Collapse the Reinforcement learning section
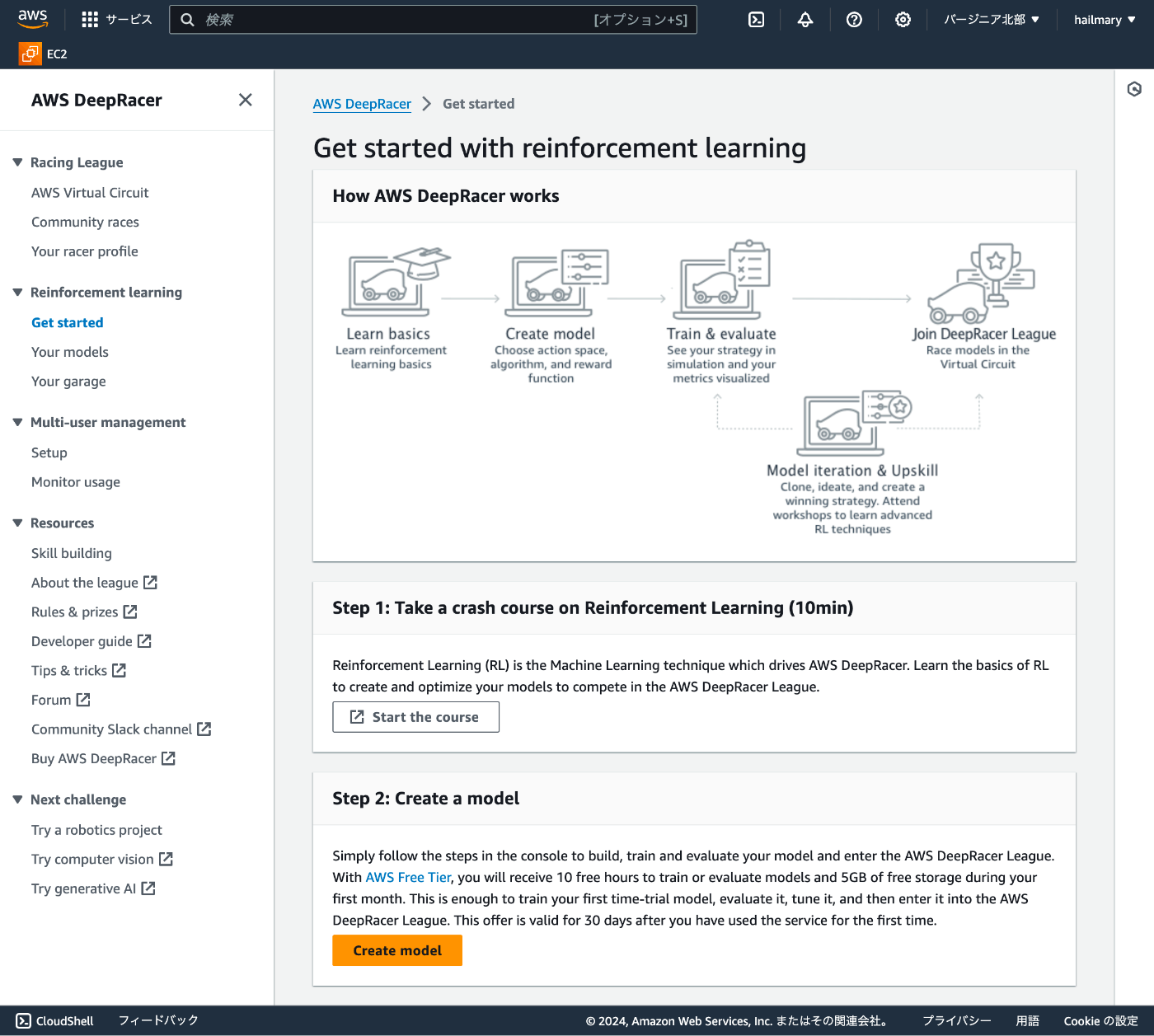Image resolution: width=1154 pixels, height=1036 pixels. point(17,292)
